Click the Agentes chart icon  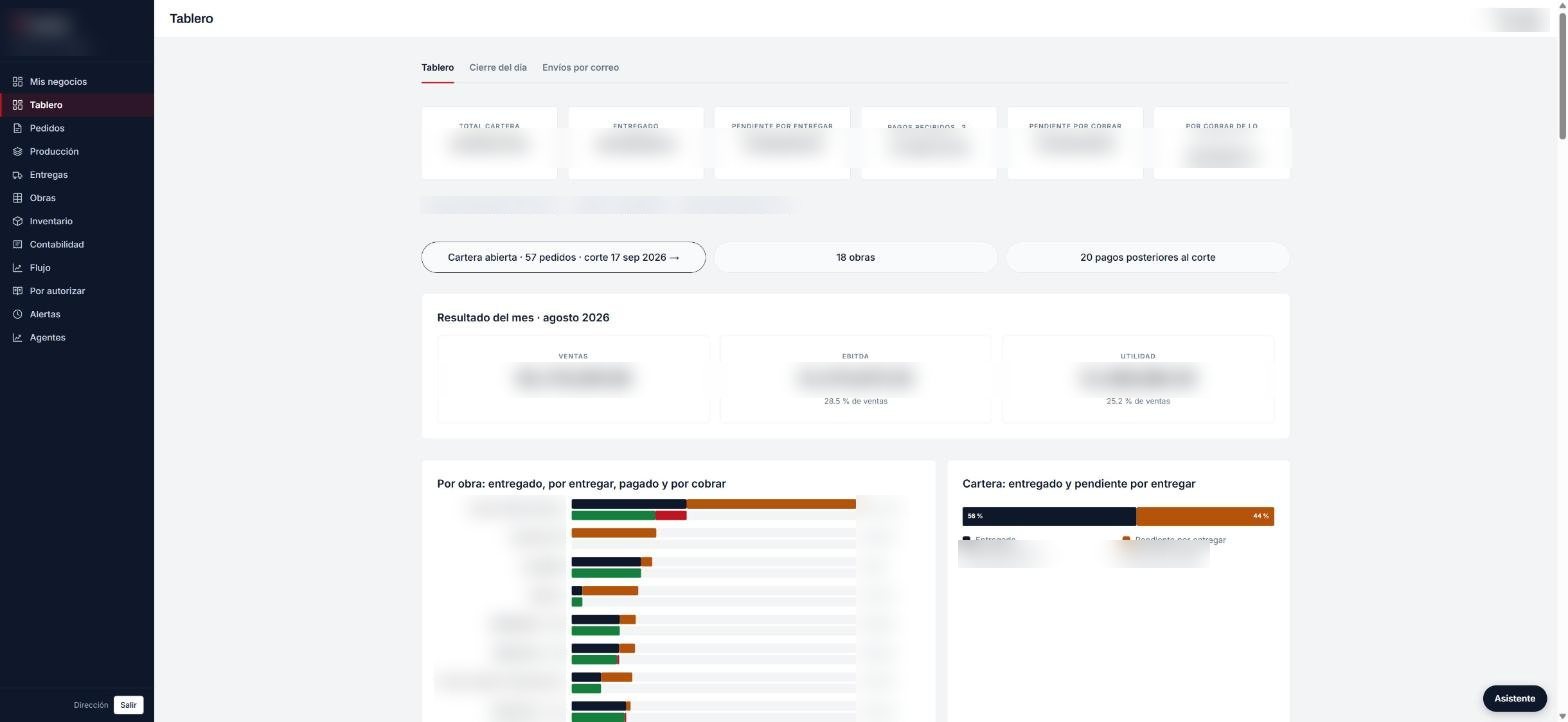(17, 338)
